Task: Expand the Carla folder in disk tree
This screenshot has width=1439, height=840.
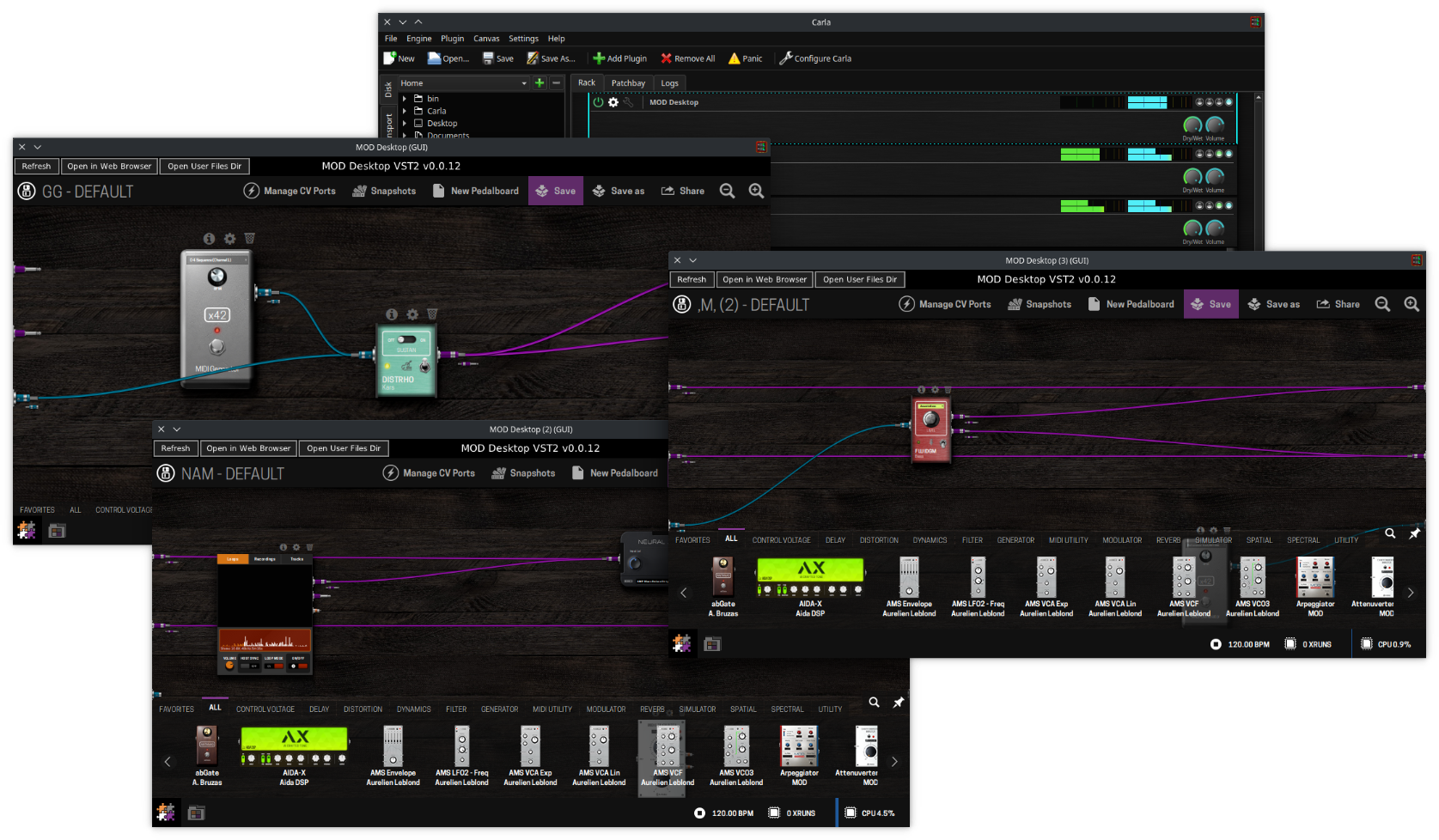Action: pyautogui.click(x=405, y=111)
